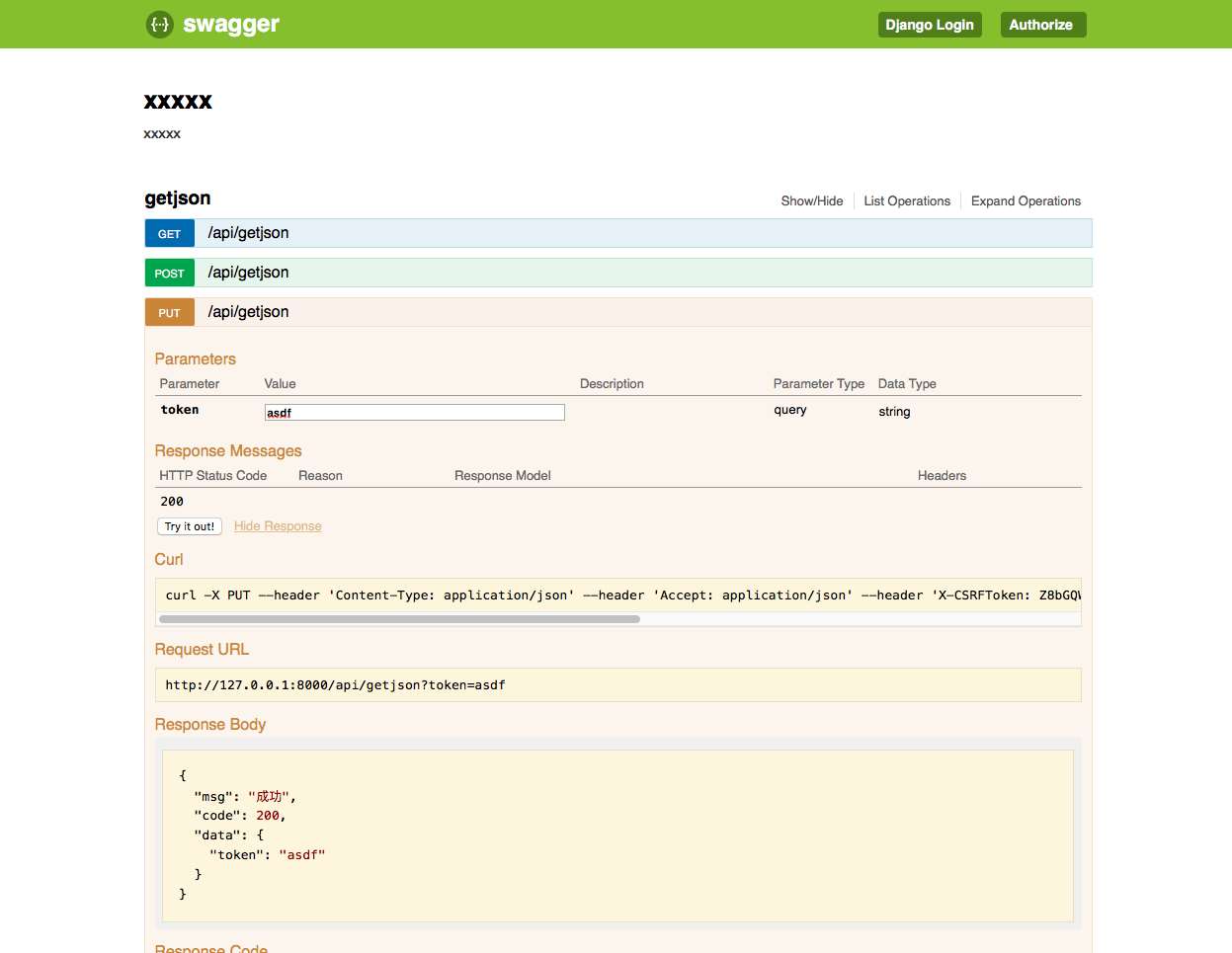Click List Operations link

pos(907,200)
